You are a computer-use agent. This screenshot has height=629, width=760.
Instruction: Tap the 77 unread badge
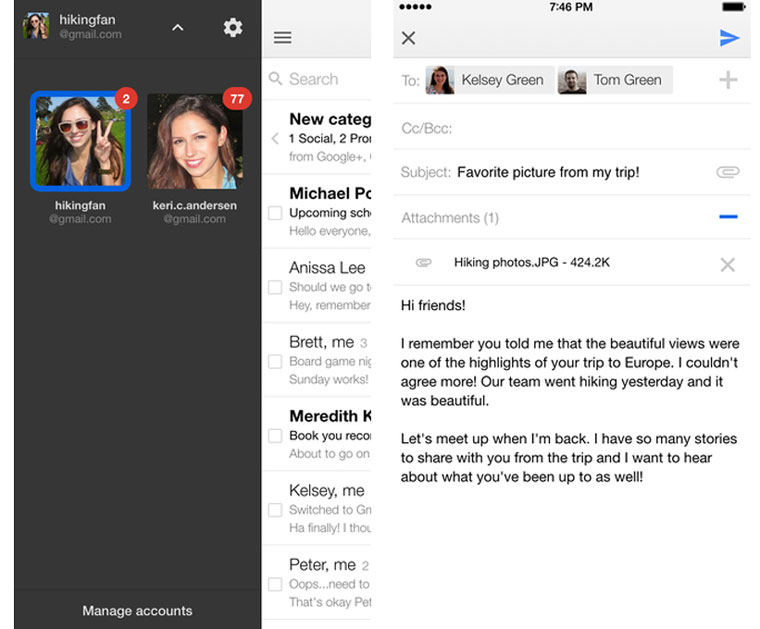click(x=237, y=99)
